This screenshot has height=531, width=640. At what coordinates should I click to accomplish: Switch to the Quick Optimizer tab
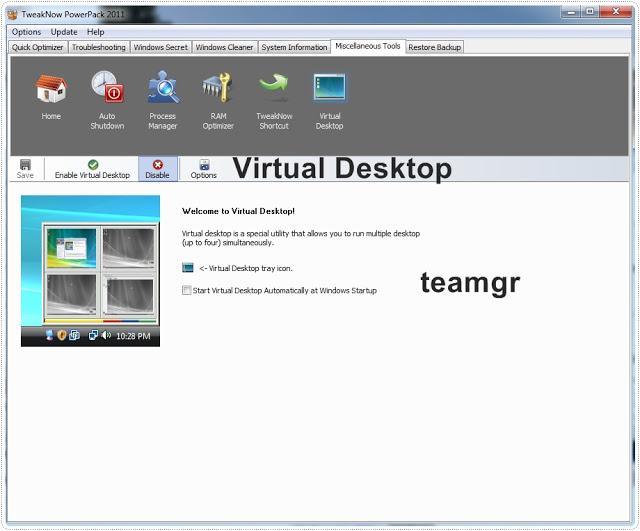pyautogui.click(x=38, y=47)
